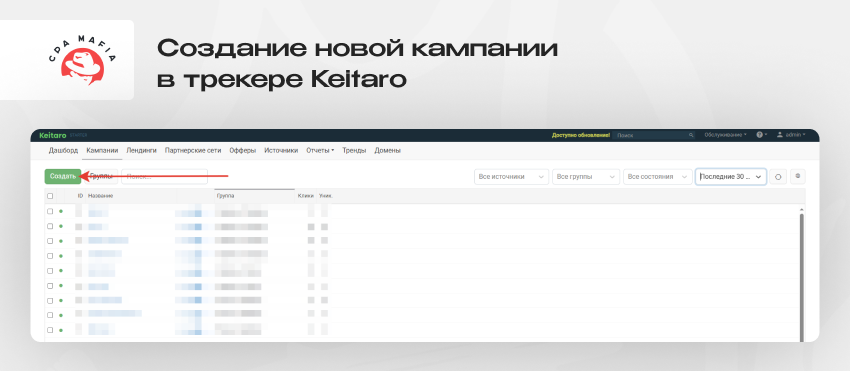850x371 pixels.
Task: Click the refresh icon button
Action: click(x=778, y=177)
